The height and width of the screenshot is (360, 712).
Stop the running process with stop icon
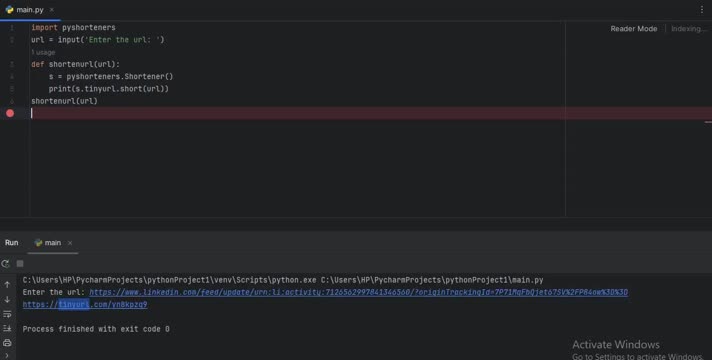click(20, 263)
